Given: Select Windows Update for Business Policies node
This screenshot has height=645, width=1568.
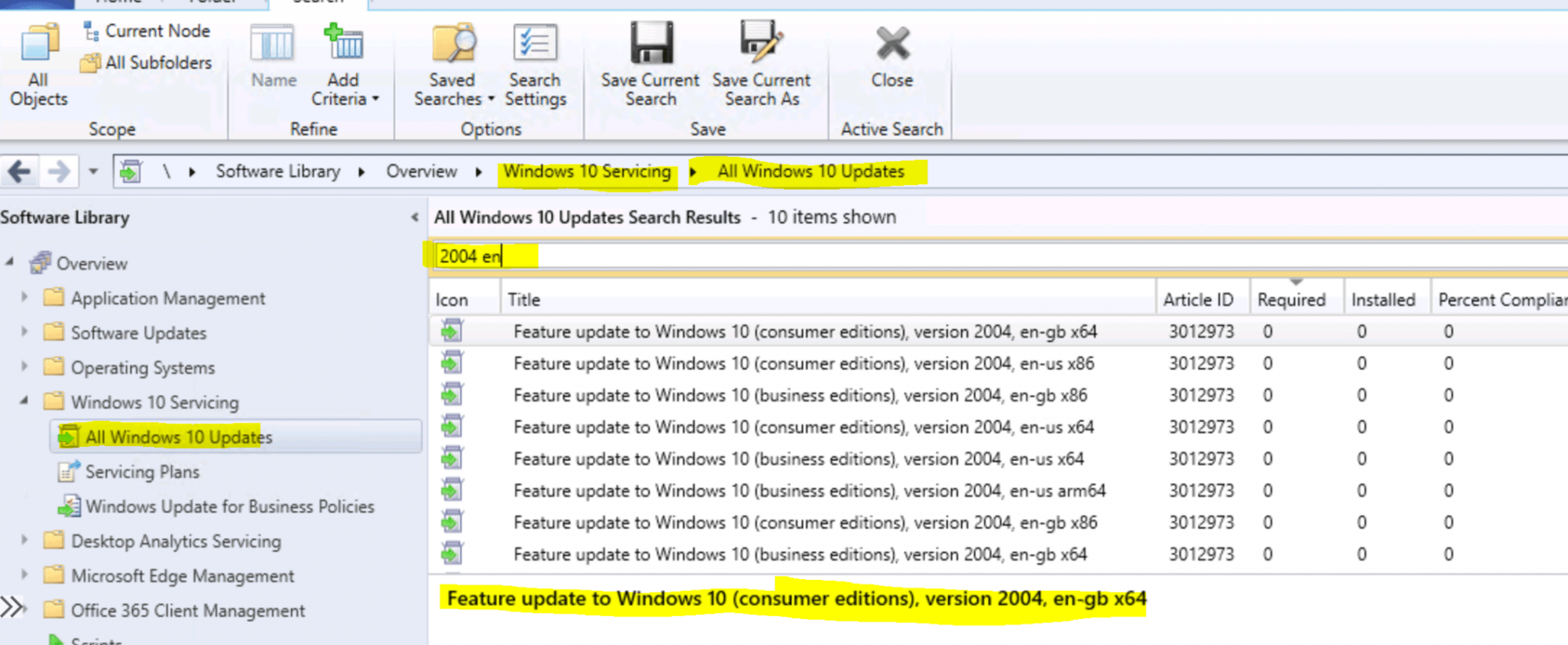Looking at the screenshot, I should [230, 506].
